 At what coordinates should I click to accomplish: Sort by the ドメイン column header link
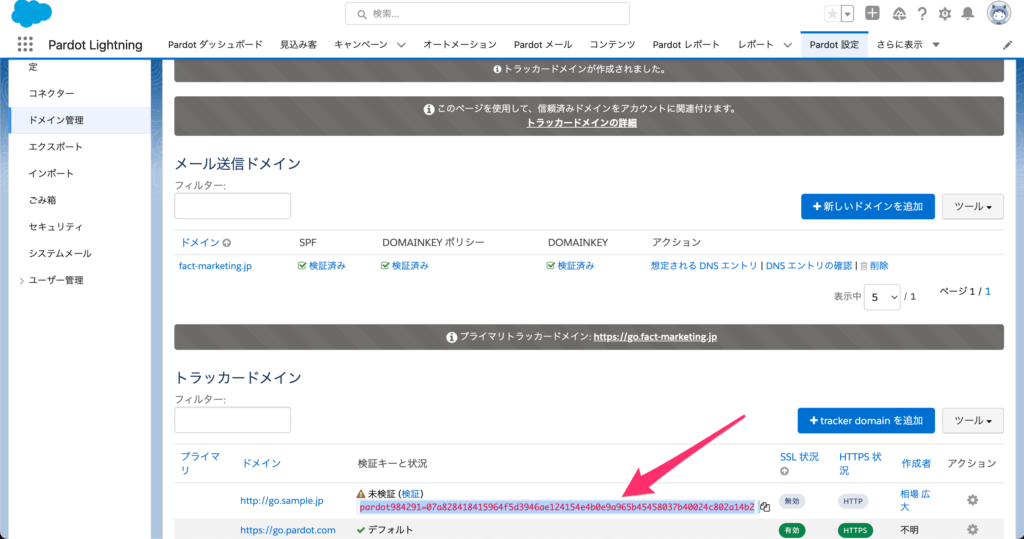pyautogui.click(x=200, y=242)
